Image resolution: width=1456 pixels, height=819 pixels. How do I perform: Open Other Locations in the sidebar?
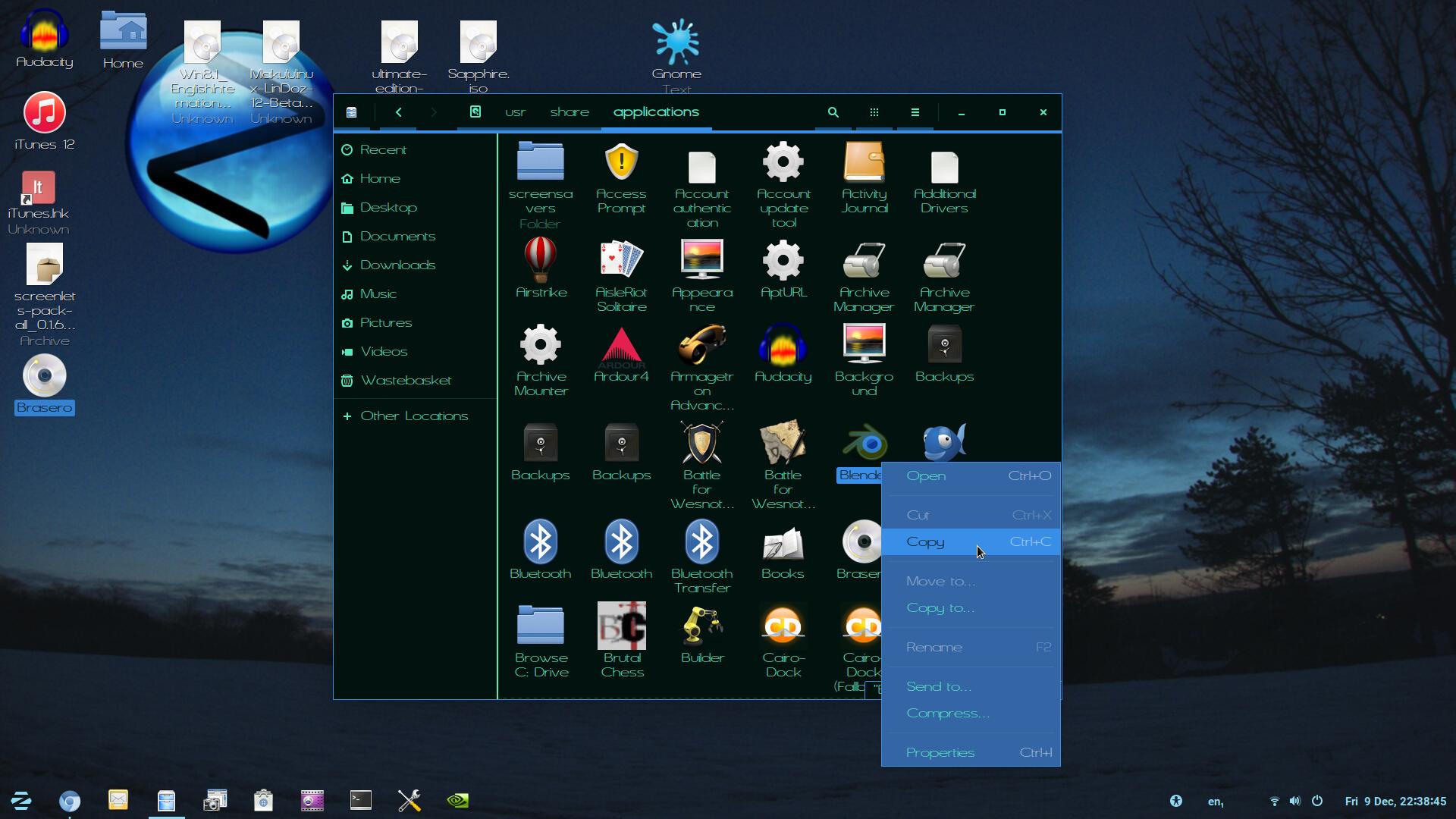pos(415,416)
